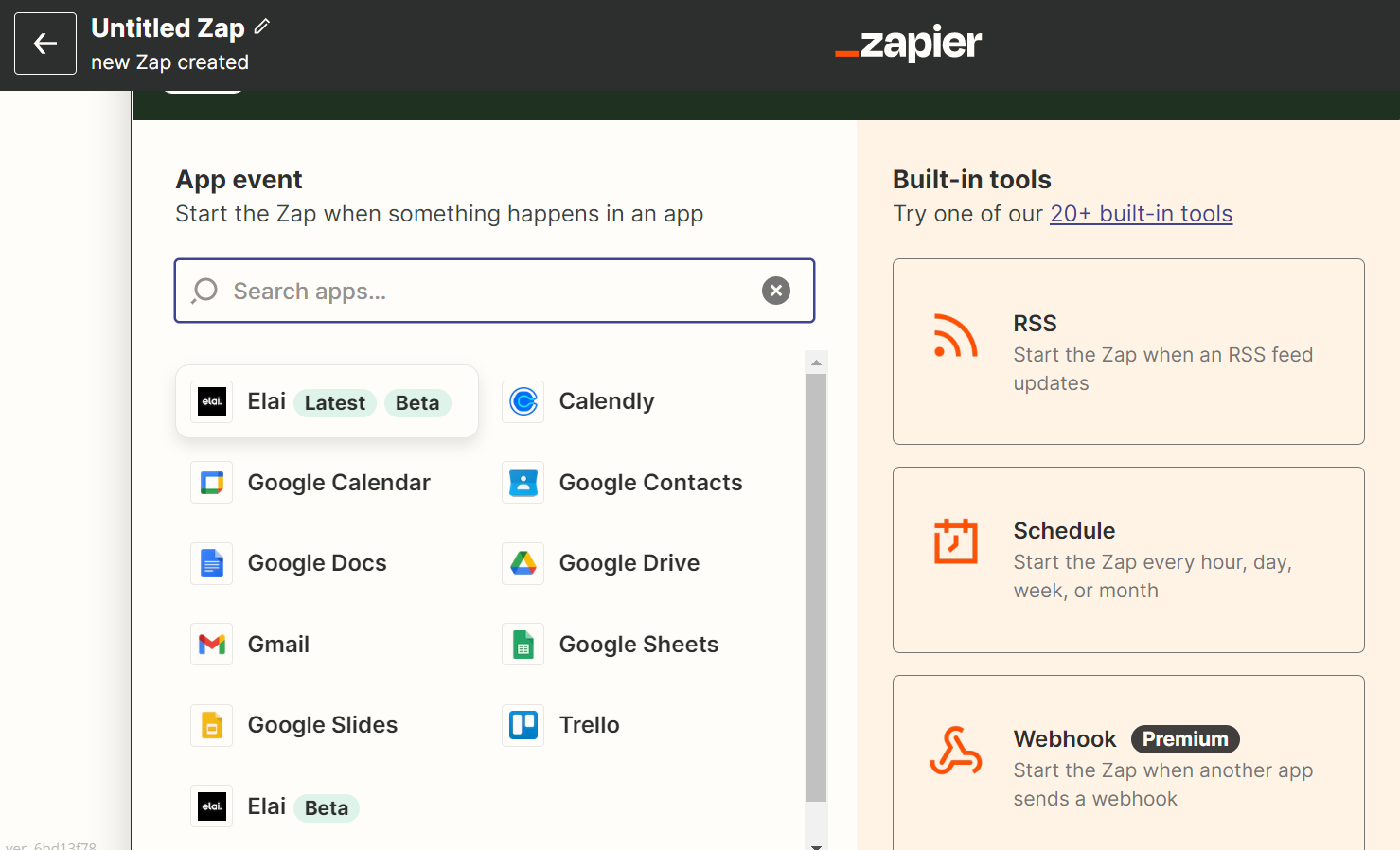
Task: Pick the Google Sheets icon
Action: (x=523, y=645)
